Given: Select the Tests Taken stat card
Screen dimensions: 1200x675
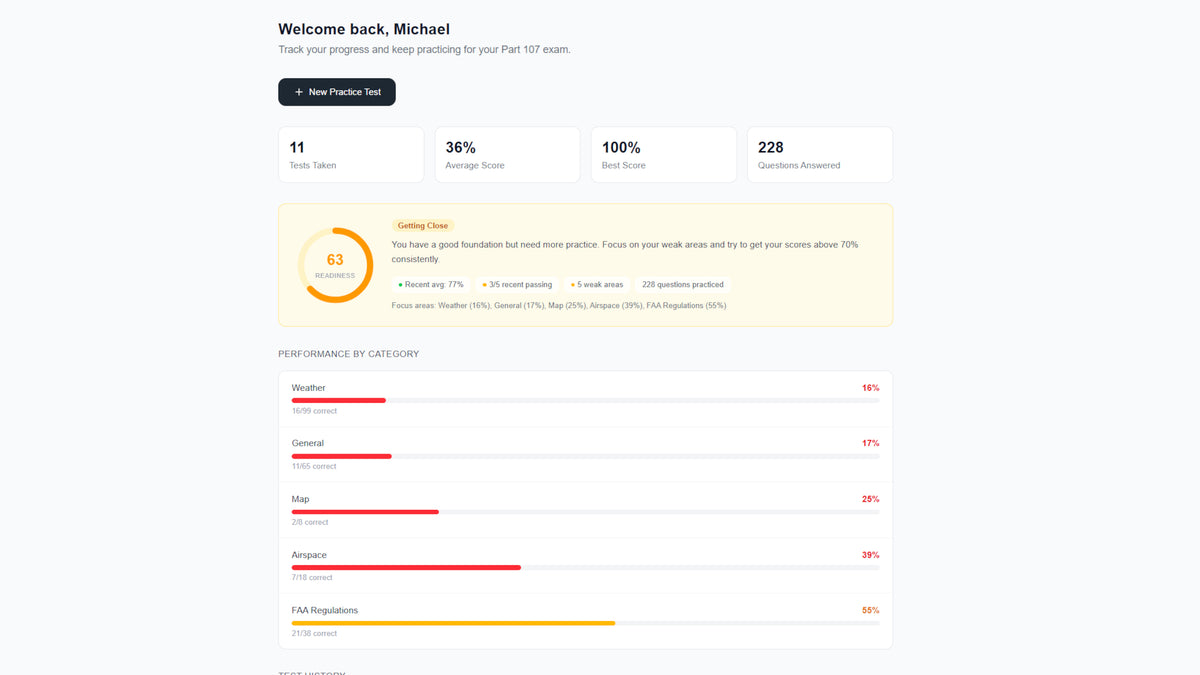Looking at the screenshot, I should pyautogui.click(x=351, y=155).
